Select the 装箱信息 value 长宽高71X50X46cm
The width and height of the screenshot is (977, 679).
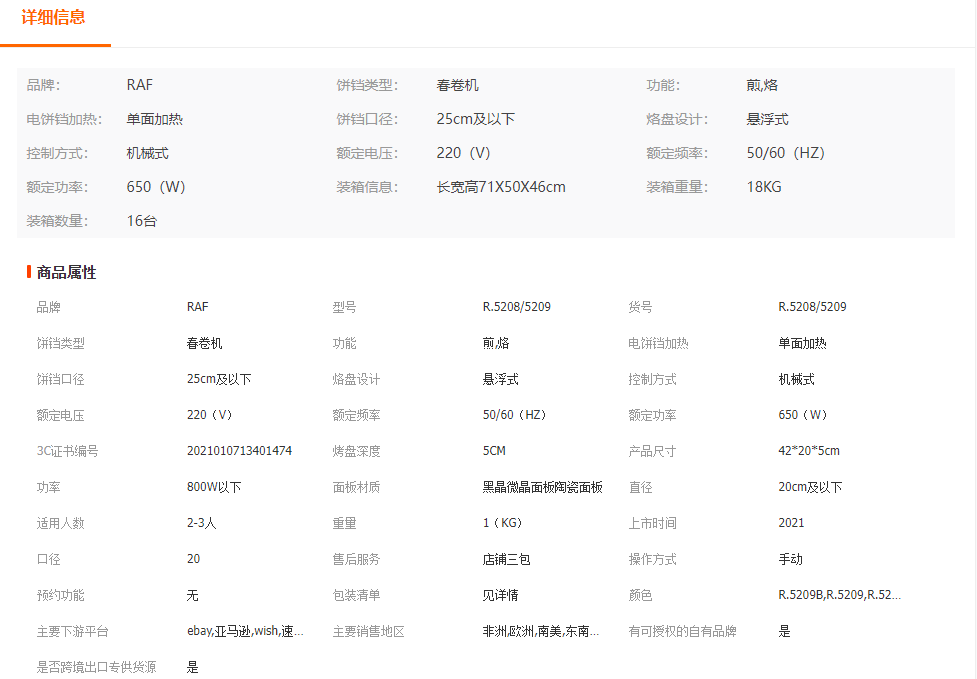coord(501,187)
